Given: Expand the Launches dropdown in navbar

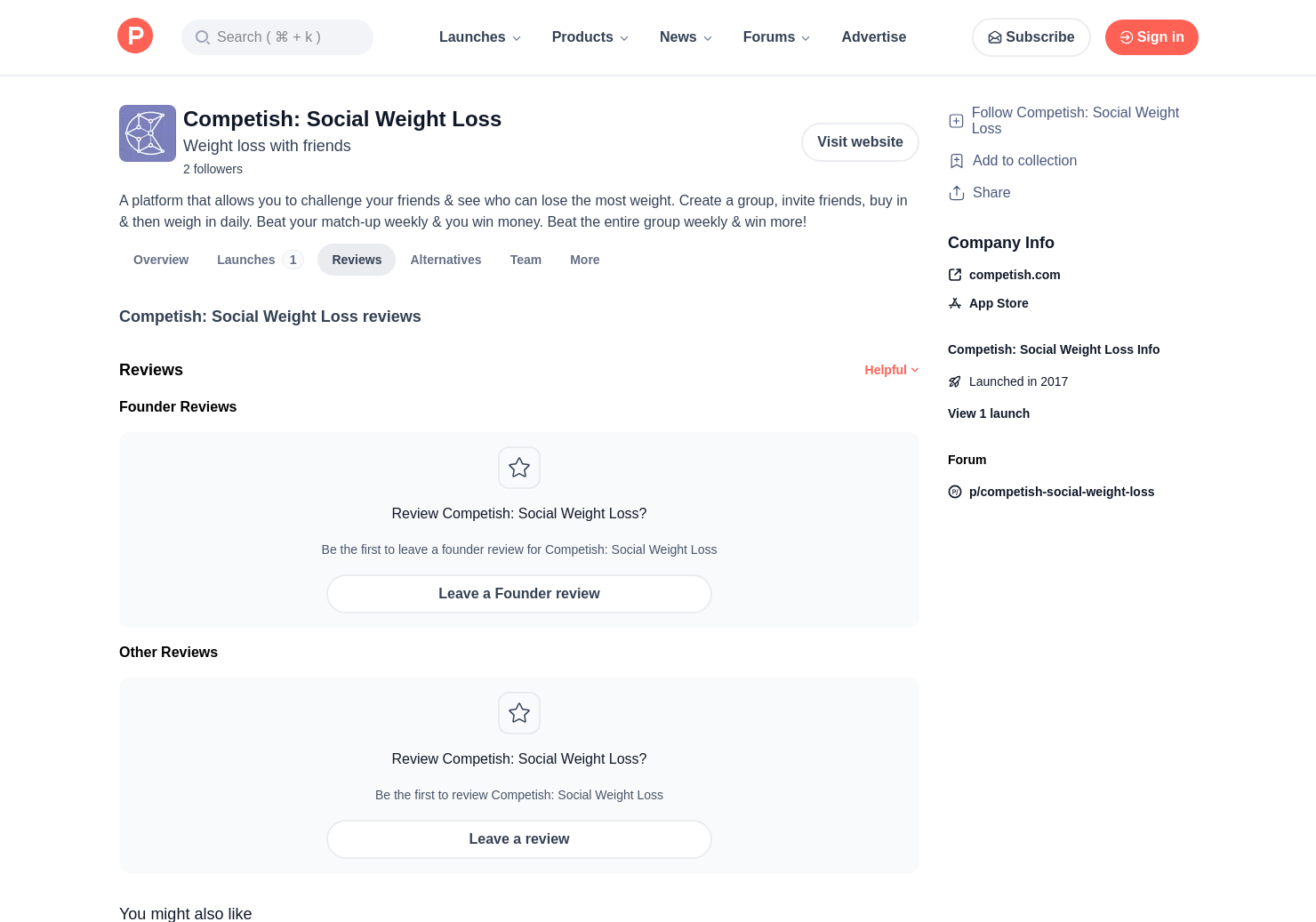Looking at the screenshot, I should coord(479,37).
